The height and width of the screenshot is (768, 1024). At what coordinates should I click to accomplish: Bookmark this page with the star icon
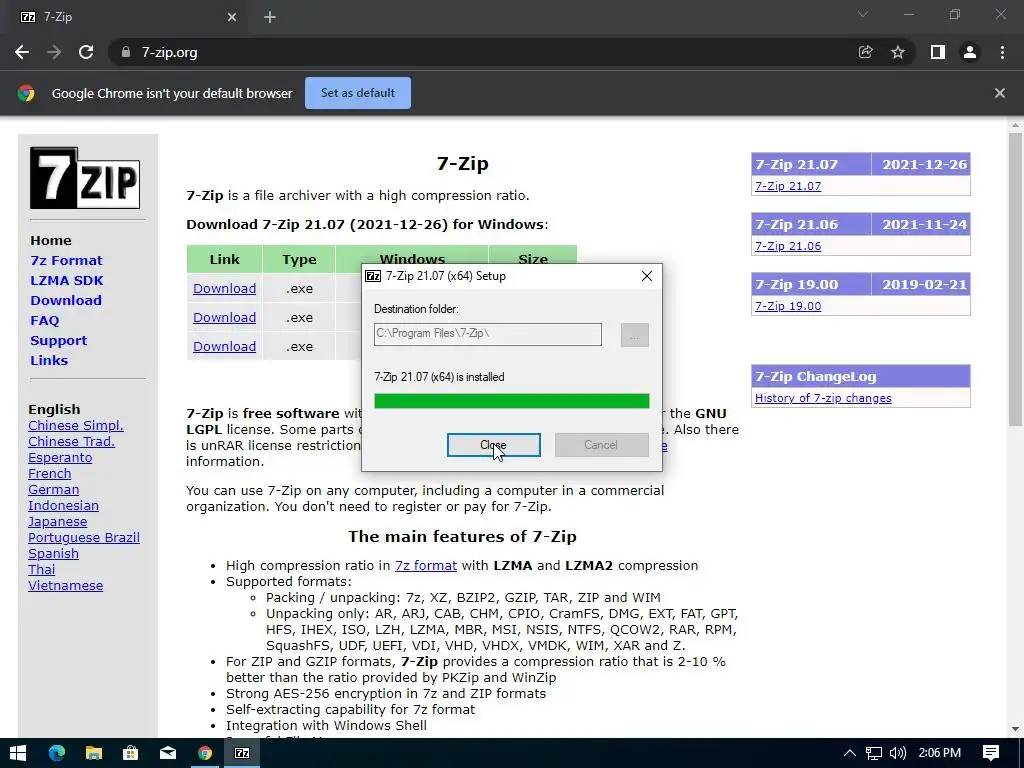(898, 52)
